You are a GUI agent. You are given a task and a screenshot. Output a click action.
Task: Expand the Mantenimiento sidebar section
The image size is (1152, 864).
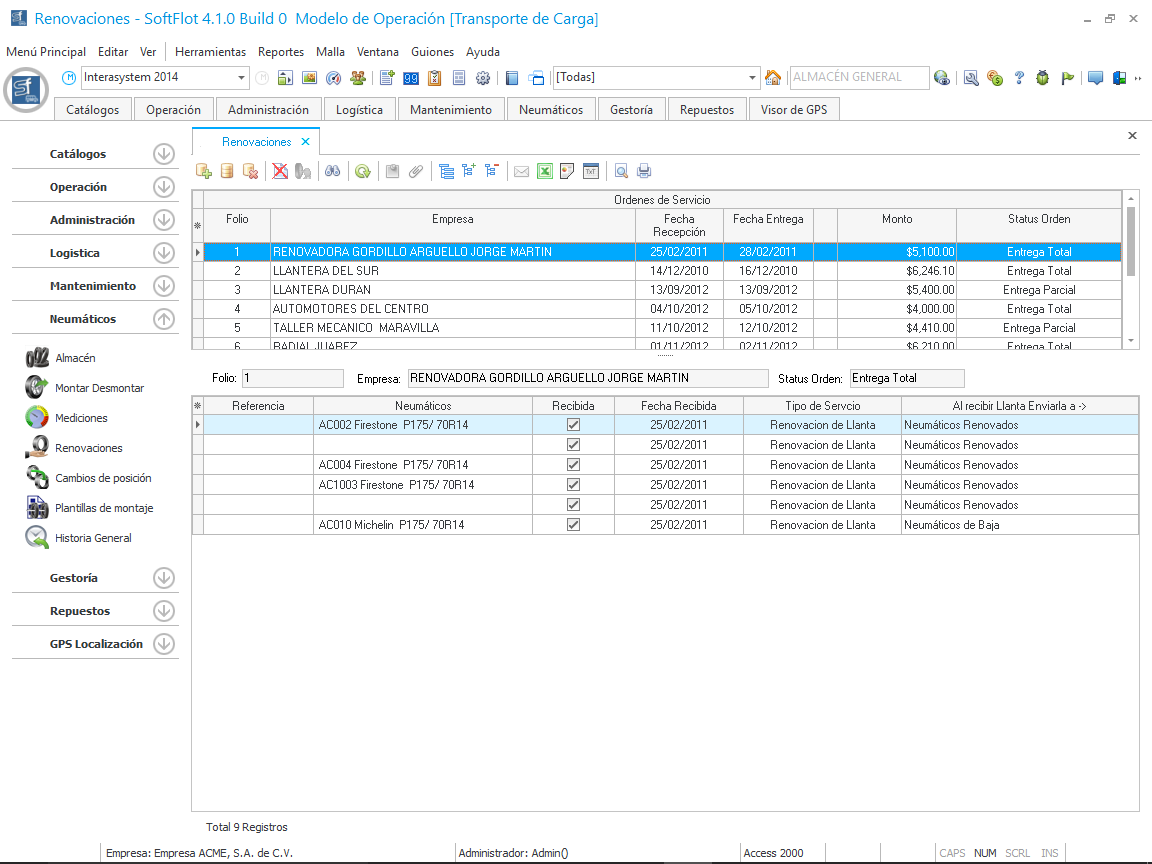pos(164,286)
